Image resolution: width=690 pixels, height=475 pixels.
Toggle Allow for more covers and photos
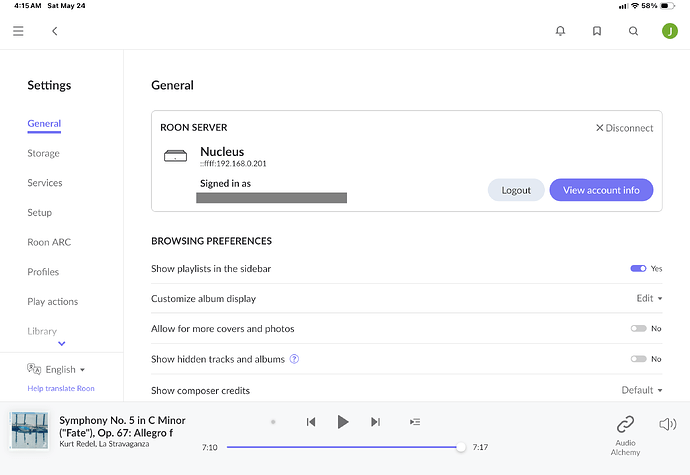[x=638, y=328]
